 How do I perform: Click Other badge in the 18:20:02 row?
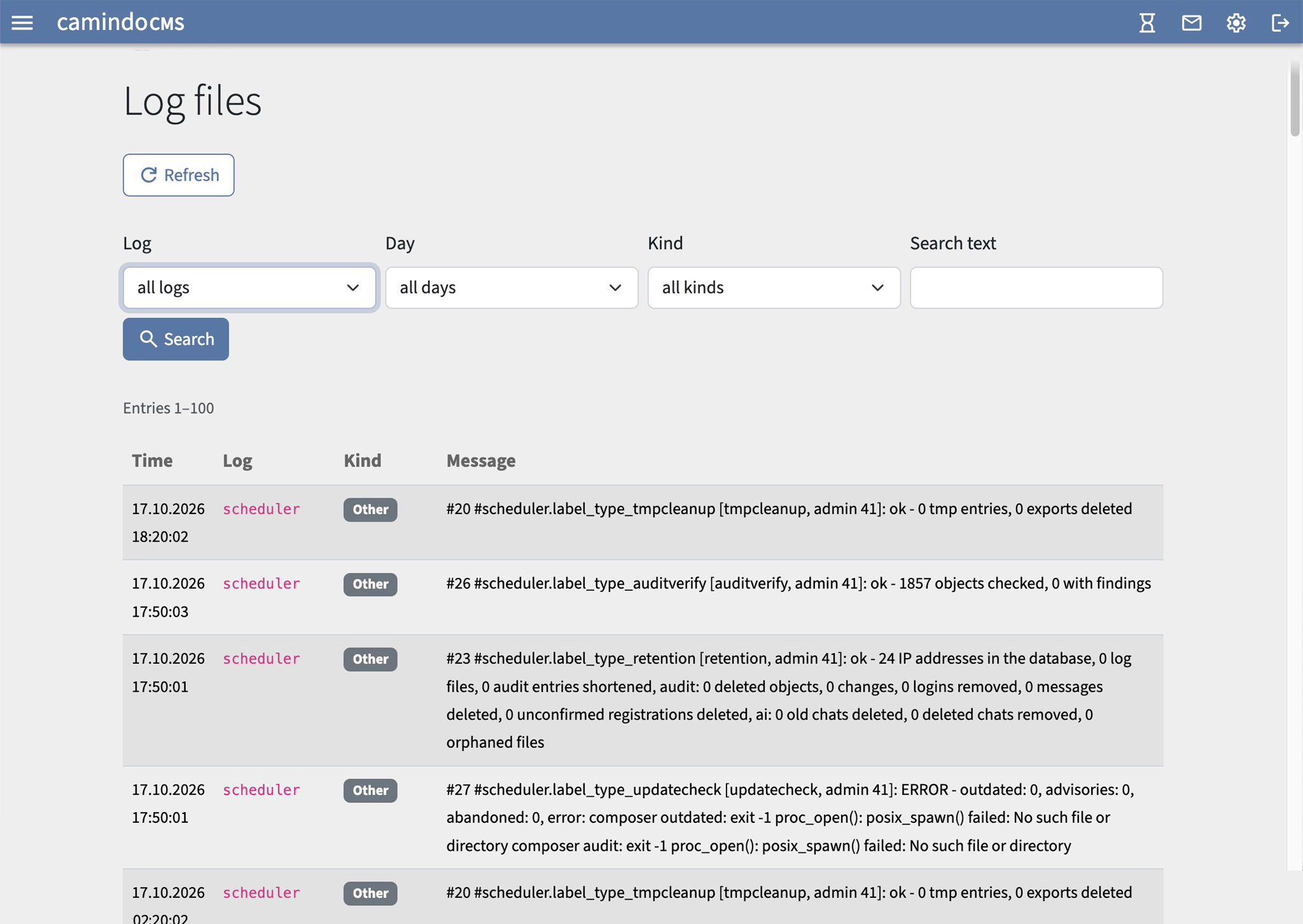point(370,510)
